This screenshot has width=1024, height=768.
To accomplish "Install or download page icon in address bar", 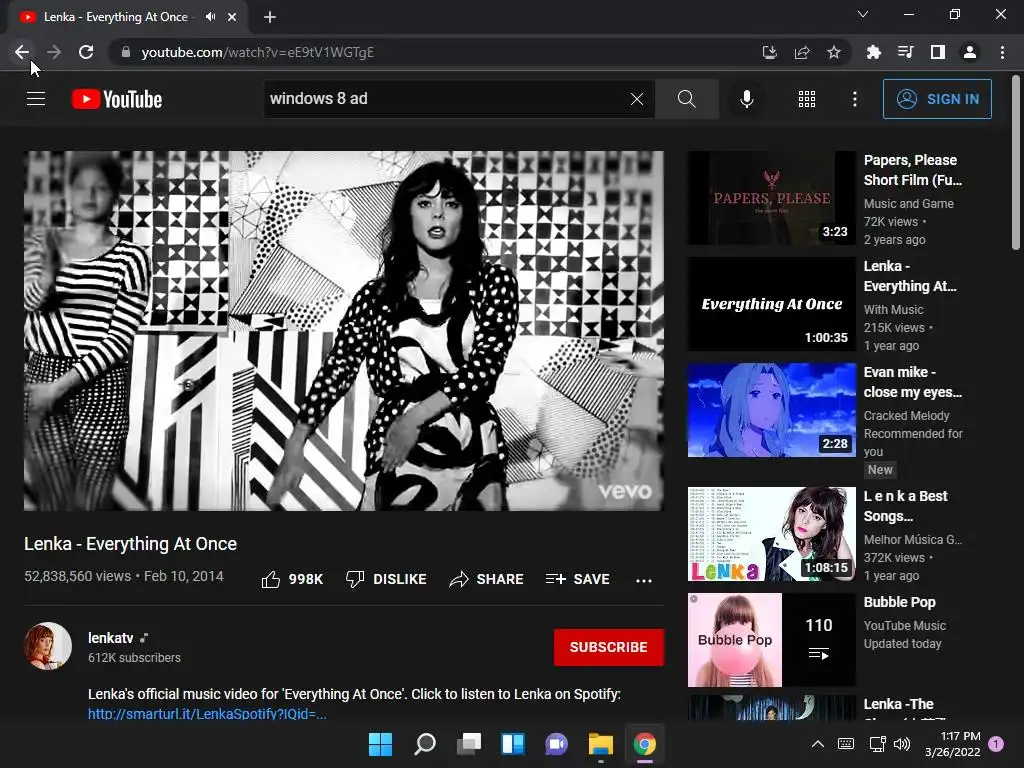I will pyautogui.click(x=769, y=52).
